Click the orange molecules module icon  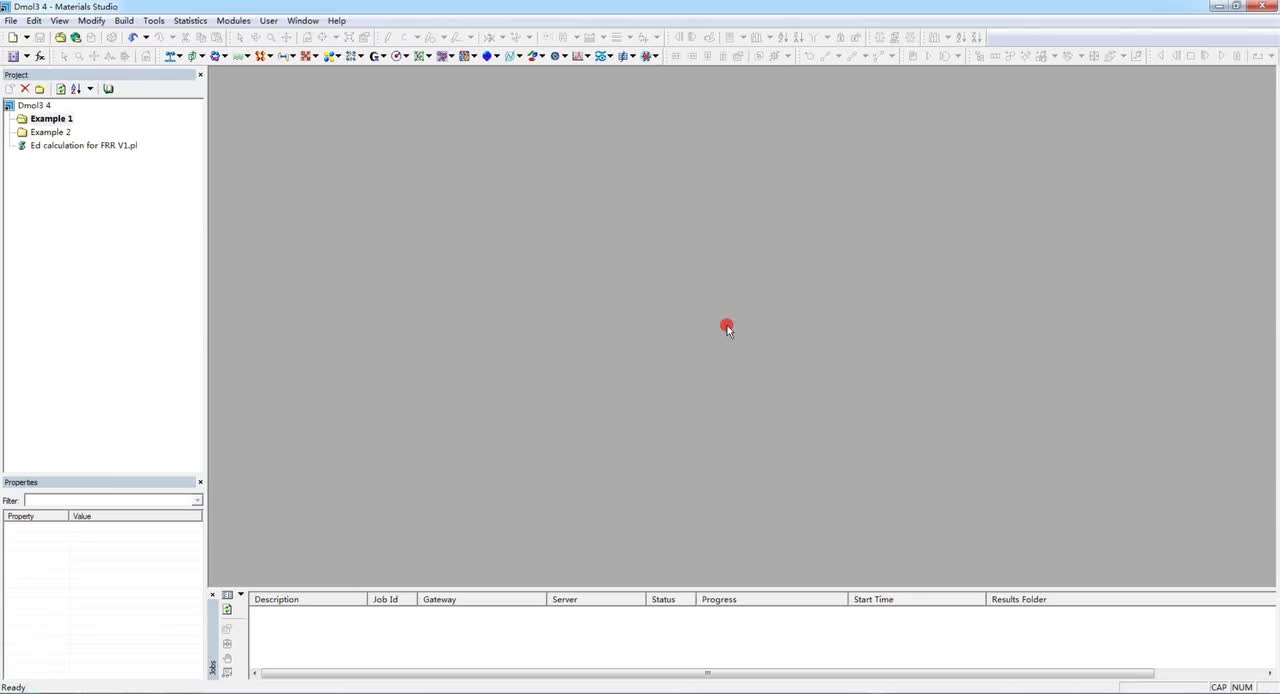(x=260, y=56)
